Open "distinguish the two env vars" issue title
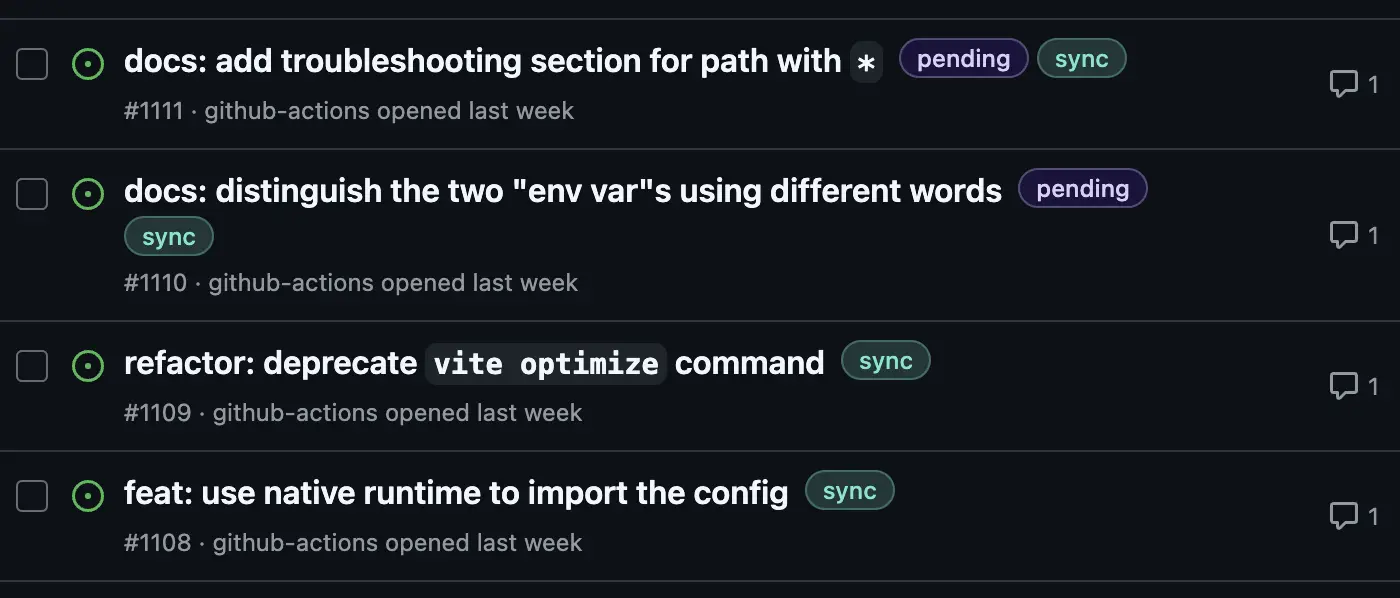 pyautogui.click(x=563, y=191)
